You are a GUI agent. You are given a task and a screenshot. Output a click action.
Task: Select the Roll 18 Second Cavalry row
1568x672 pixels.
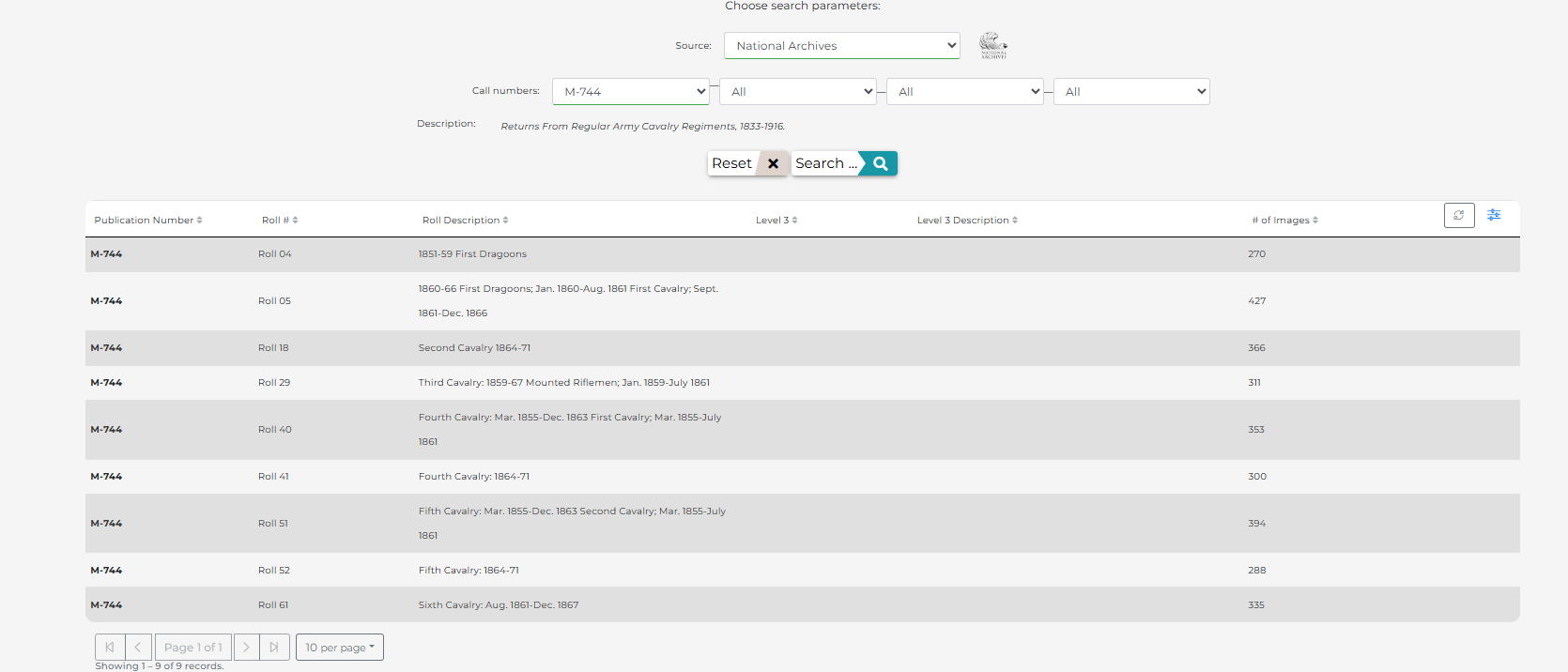[x=474, y=347]
